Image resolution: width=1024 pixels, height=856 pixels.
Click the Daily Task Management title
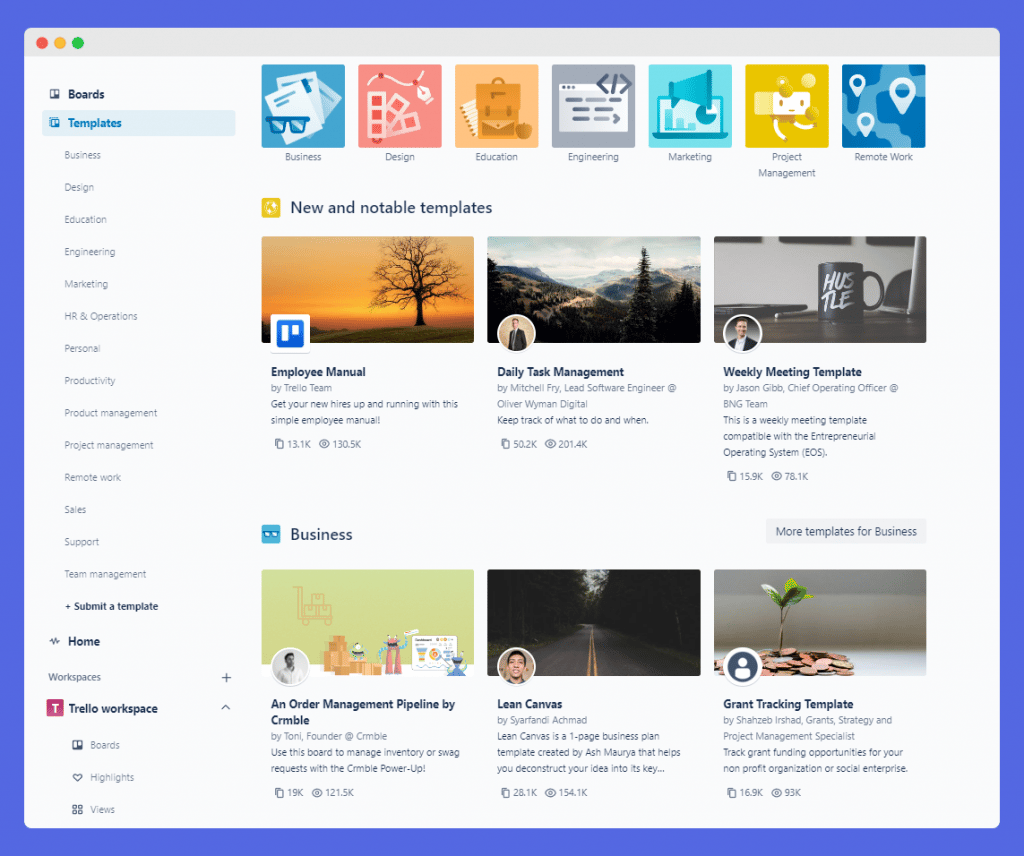pyautogui.click(x=560, y=372)
